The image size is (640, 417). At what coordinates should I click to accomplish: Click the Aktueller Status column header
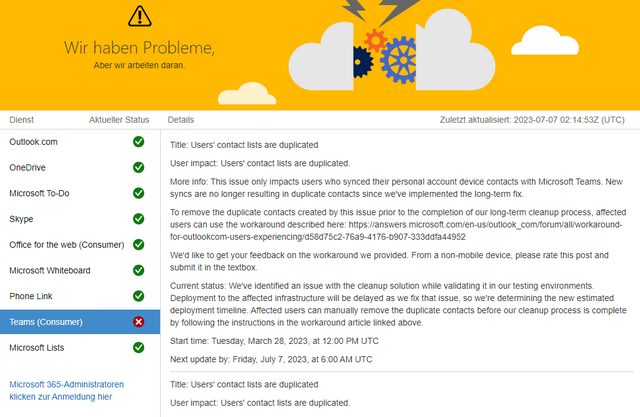(x=119, y=120)
